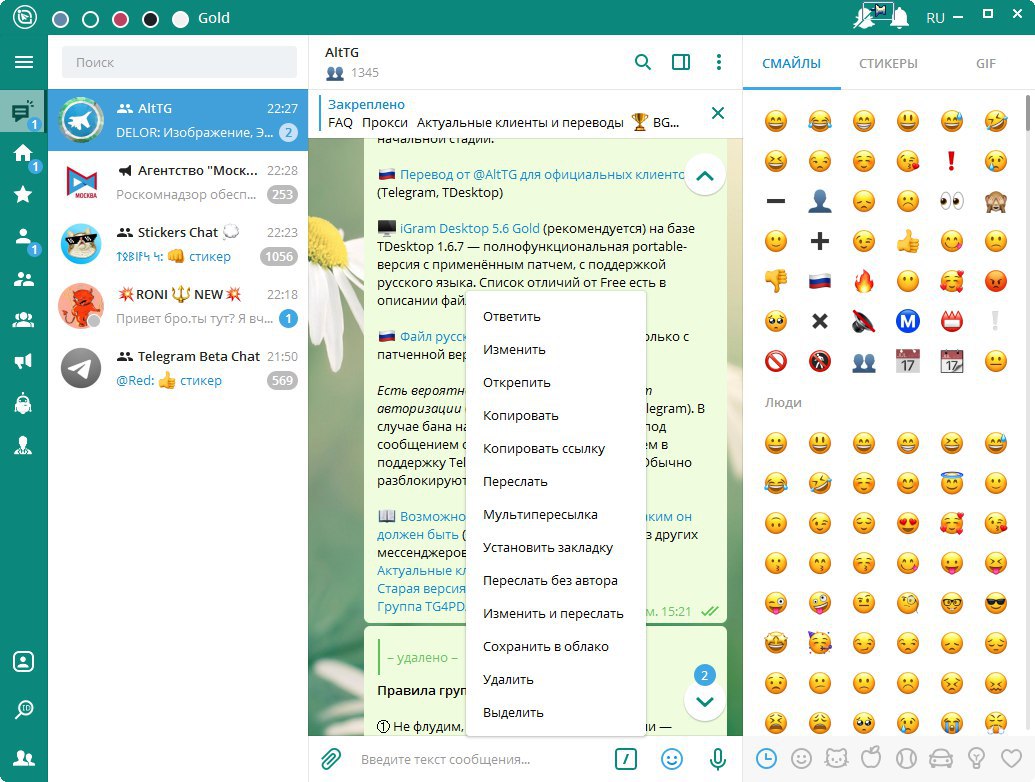Open the ID search icon in sidebar
1035x782 pixels.
tap(24, 709)
